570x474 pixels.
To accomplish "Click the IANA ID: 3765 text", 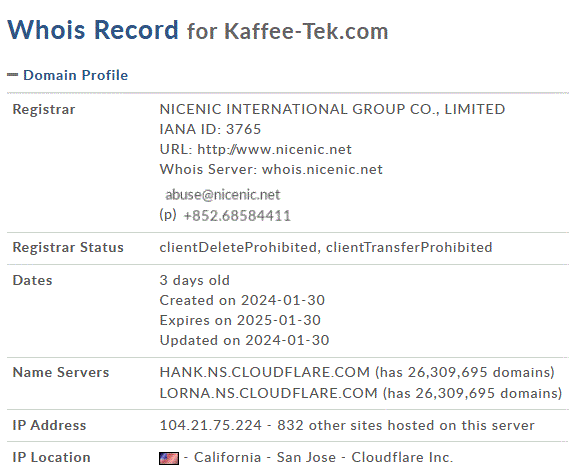I will click(210, 129).
